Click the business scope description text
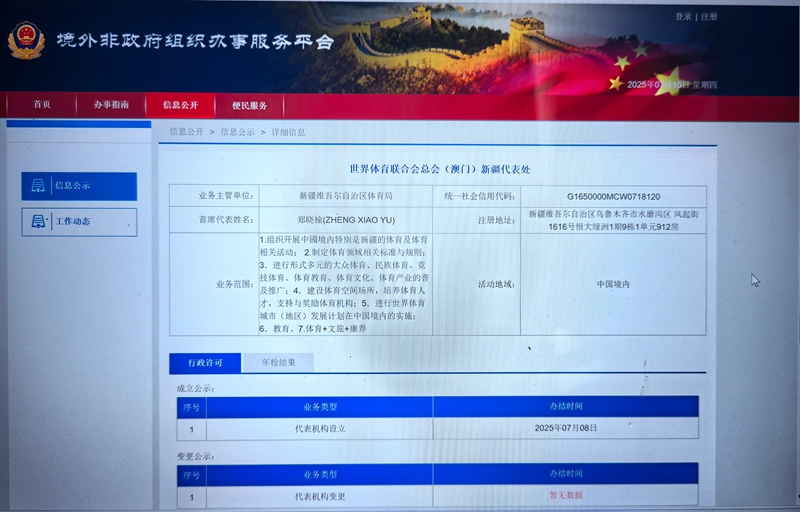This screenshot has height=512, width=800. (344, 284)
